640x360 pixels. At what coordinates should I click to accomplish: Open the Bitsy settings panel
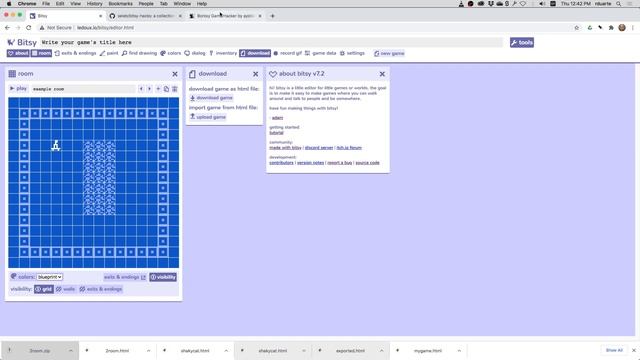[352, 53]
